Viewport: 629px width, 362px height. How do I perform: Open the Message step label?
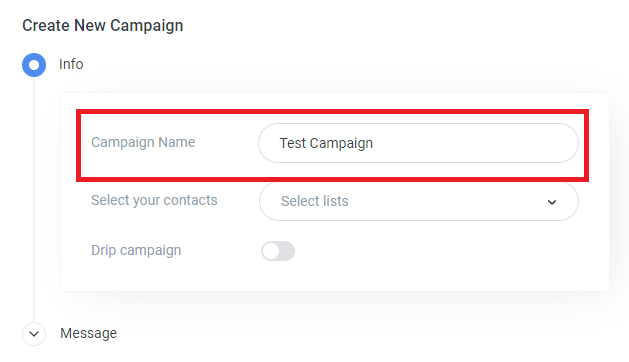click(89, 333)
